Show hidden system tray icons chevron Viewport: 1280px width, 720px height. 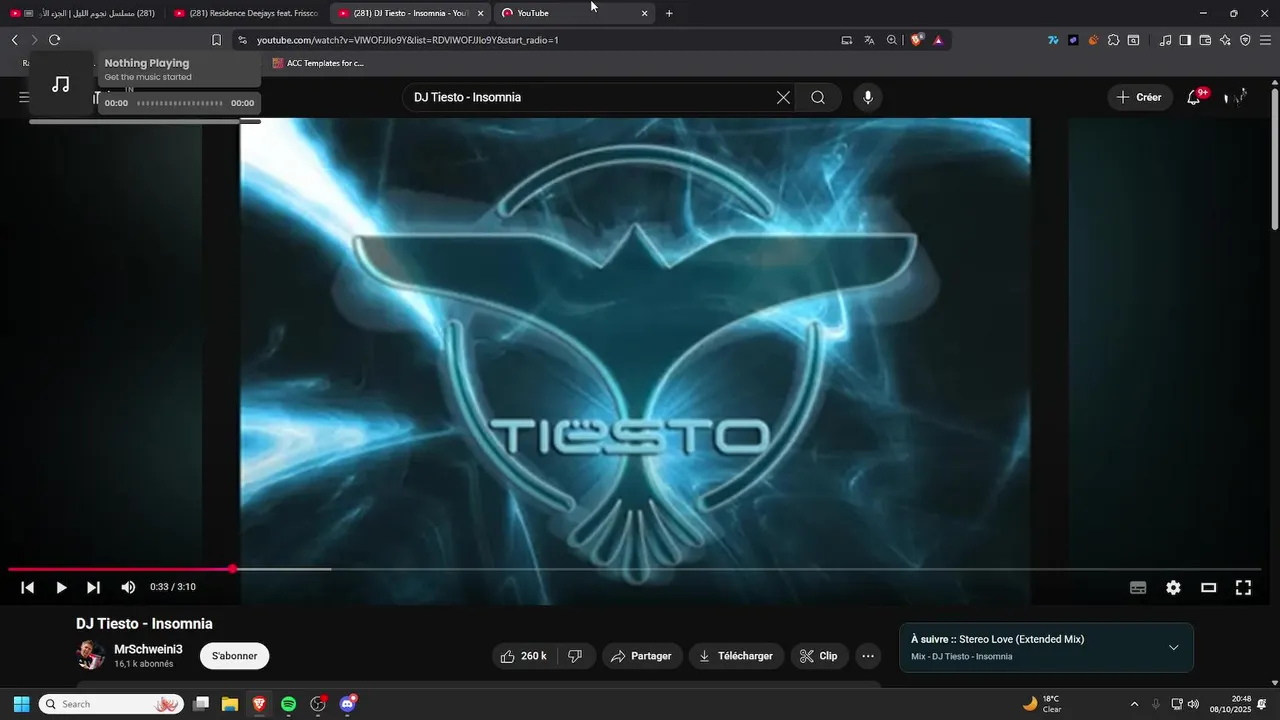pyautogui.click(x=1134, y=704)
